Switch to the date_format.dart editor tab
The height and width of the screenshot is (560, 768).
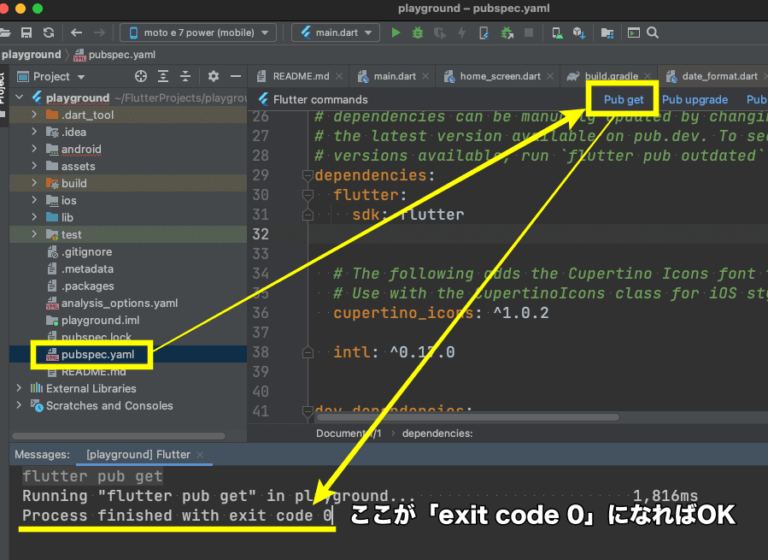[714, 76]
